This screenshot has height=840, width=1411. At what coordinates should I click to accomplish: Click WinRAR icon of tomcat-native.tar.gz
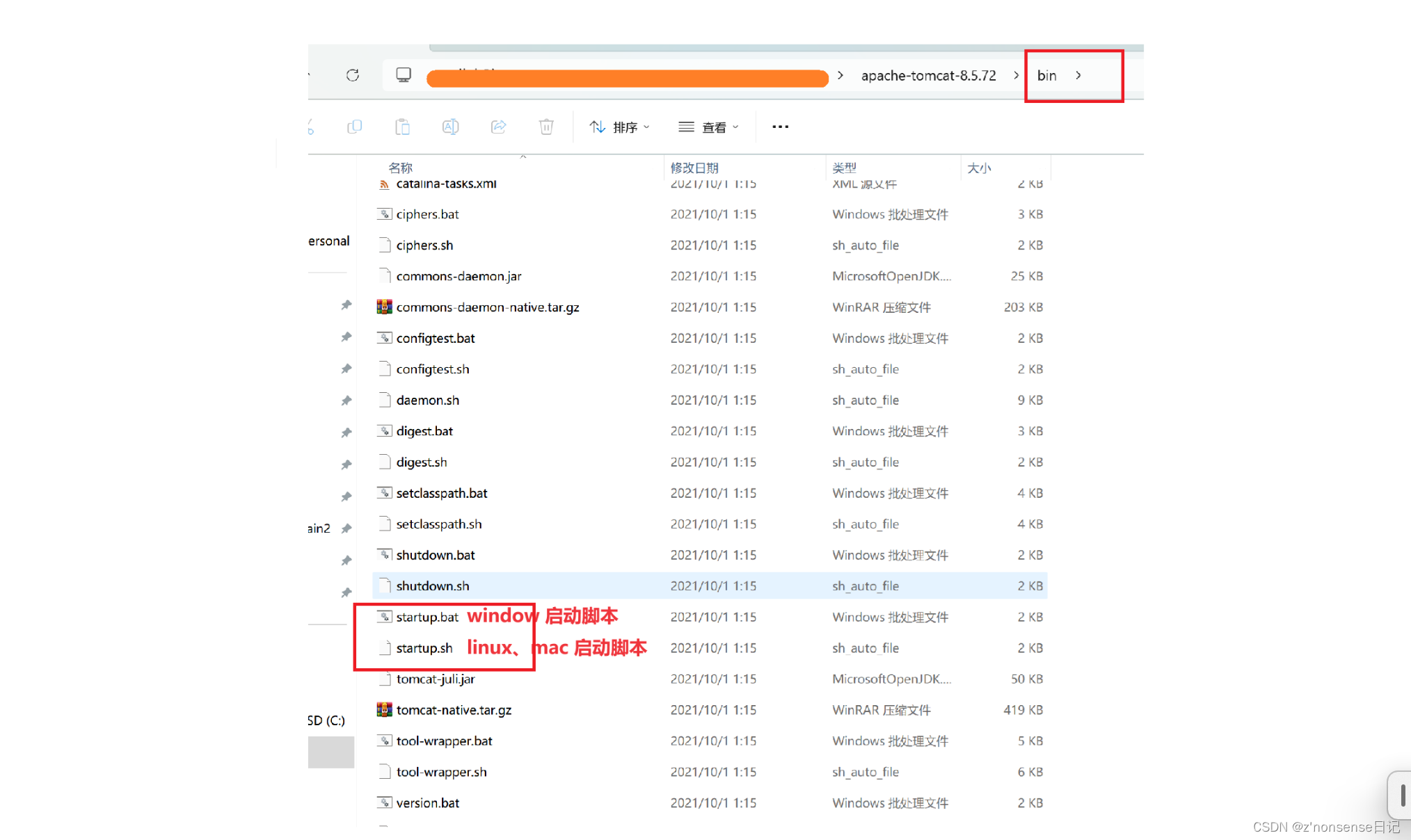[384, 709]
